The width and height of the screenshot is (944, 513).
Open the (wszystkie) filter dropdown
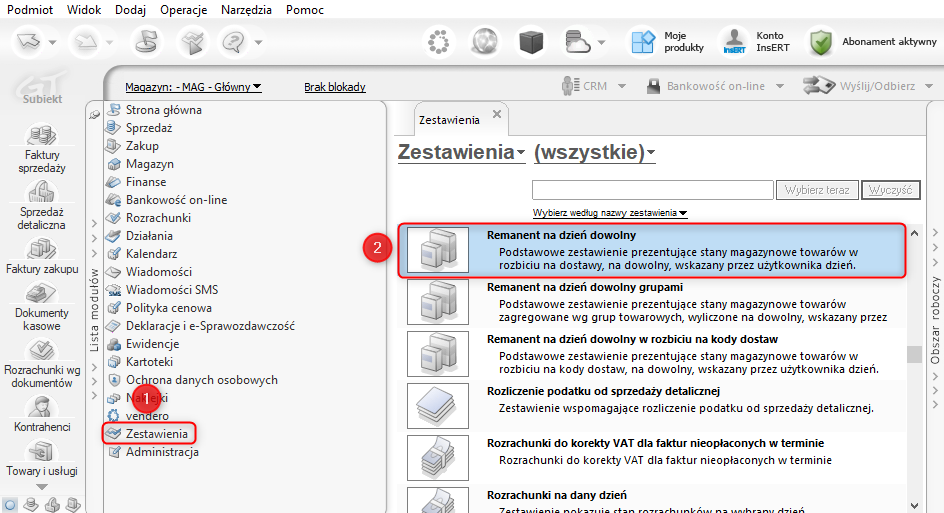coord(594,152)
